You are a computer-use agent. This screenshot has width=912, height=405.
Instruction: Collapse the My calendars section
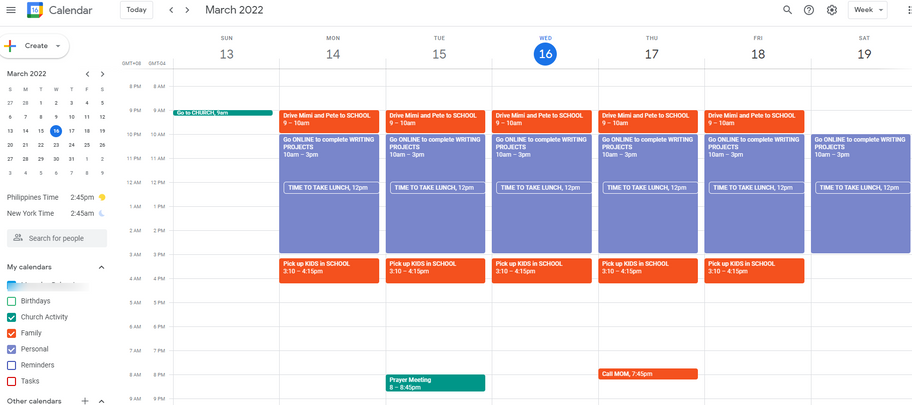[101, 267]
